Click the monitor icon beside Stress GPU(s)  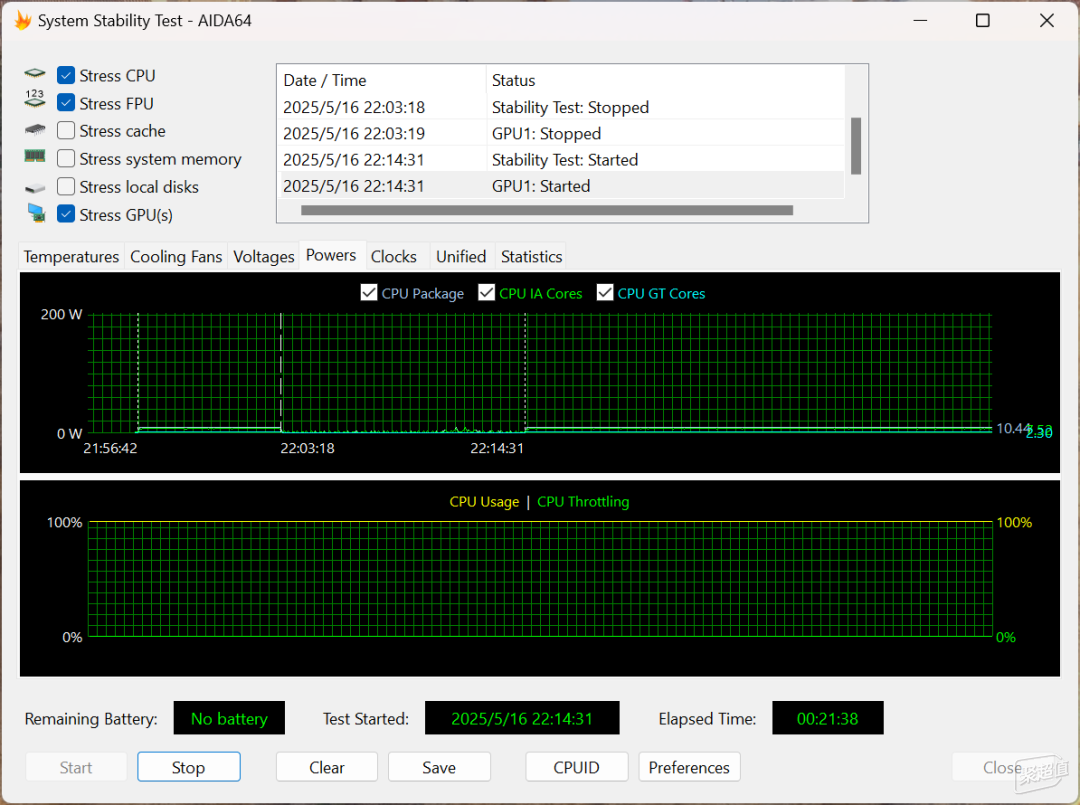[x=36, y=213]
